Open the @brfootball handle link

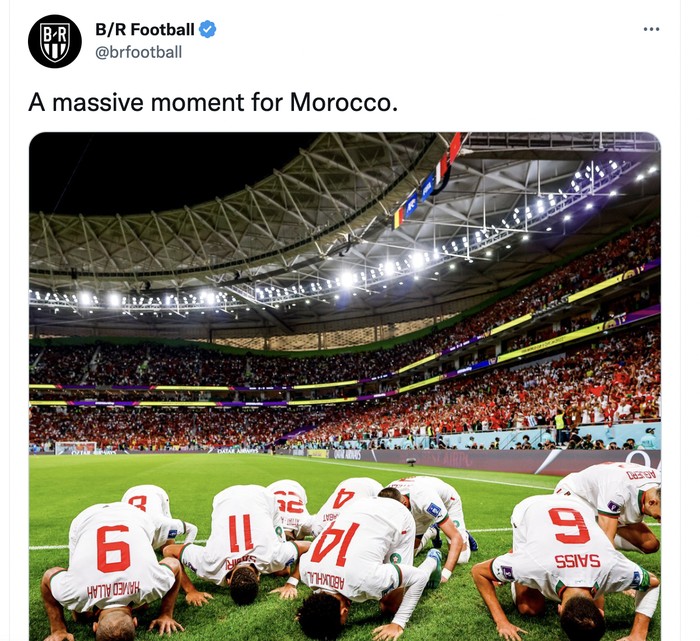click(138, 52)
